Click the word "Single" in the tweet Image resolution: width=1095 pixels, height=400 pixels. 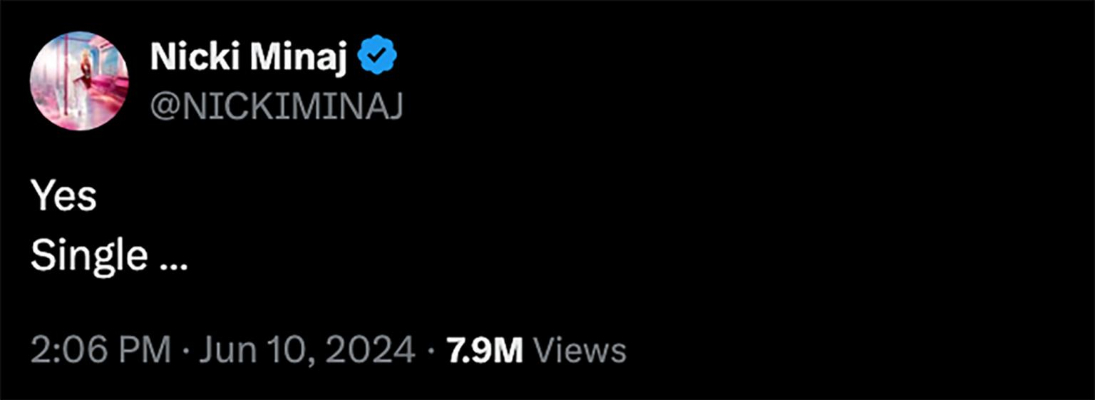(x=89, y=257)
